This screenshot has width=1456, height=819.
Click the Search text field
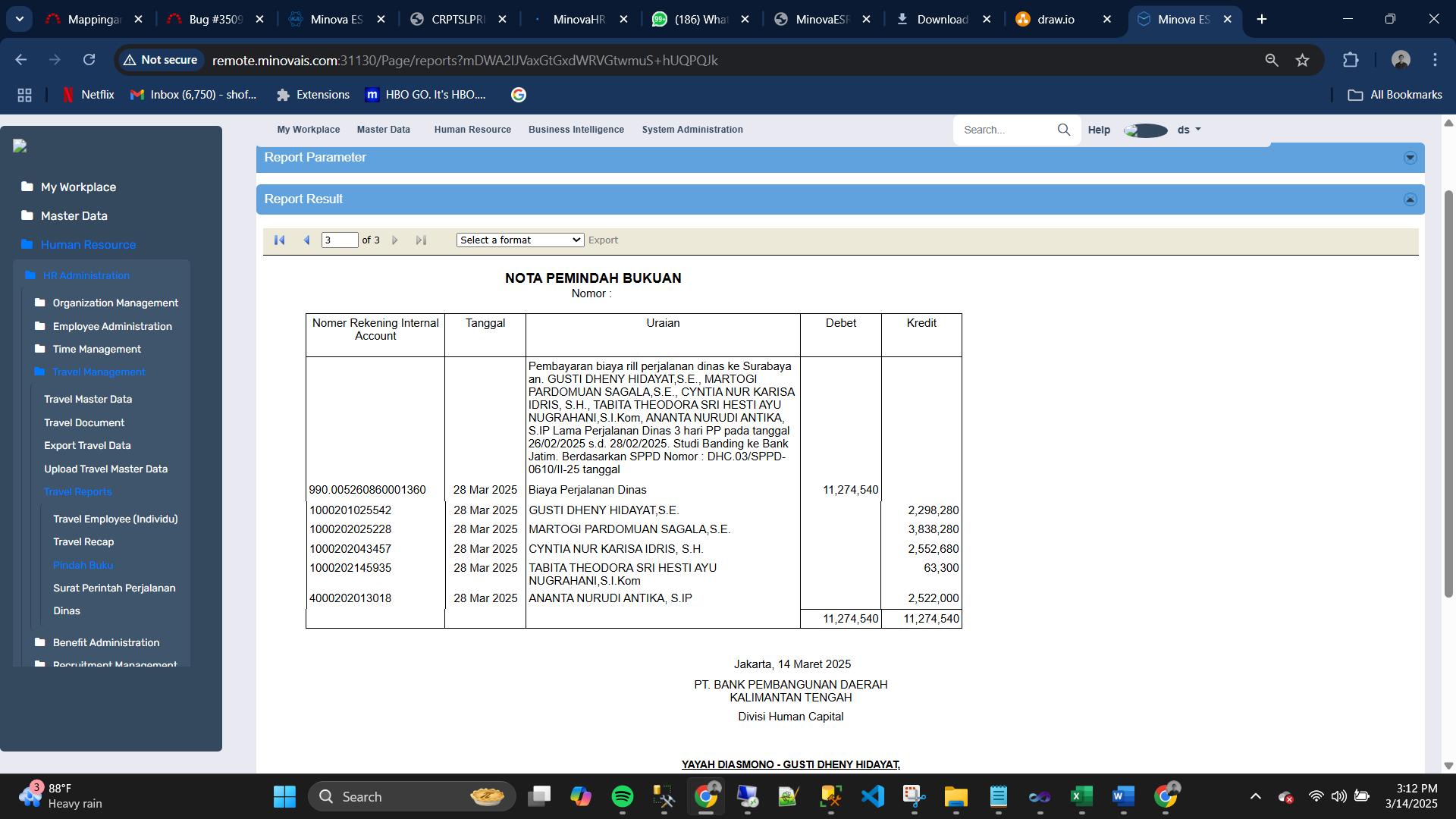pyautogui.click(x=1006, y=130)
